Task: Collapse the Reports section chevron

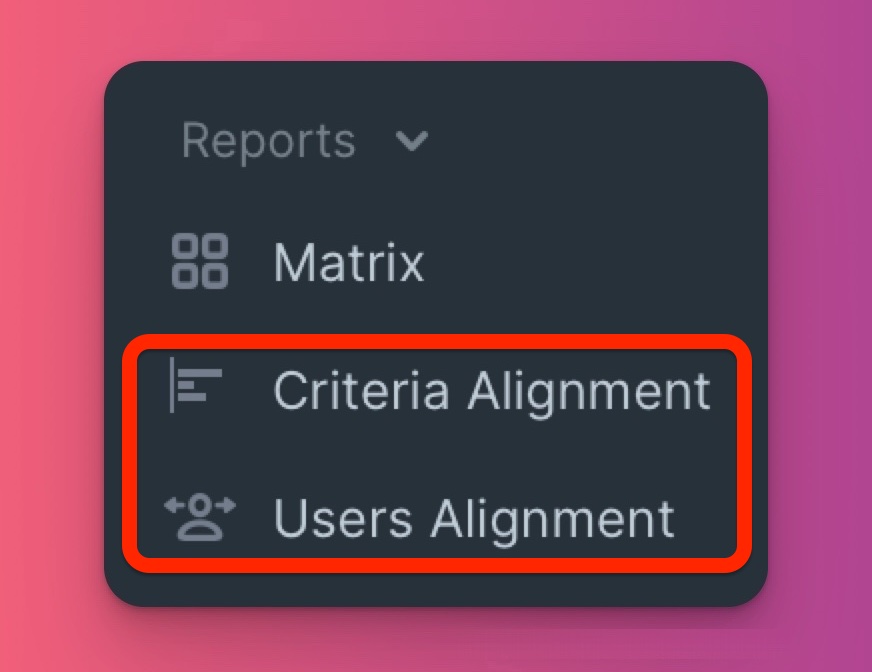Action: (412, 141)
